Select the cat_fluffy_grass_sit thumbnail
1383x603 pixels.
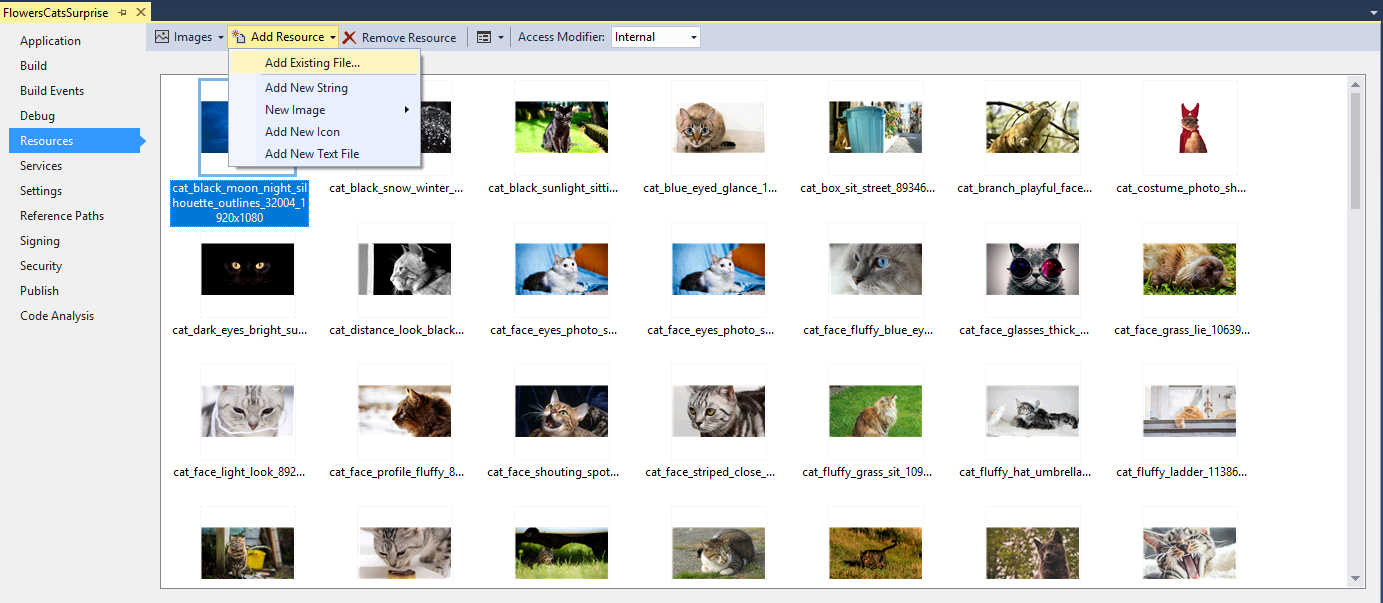875,411
